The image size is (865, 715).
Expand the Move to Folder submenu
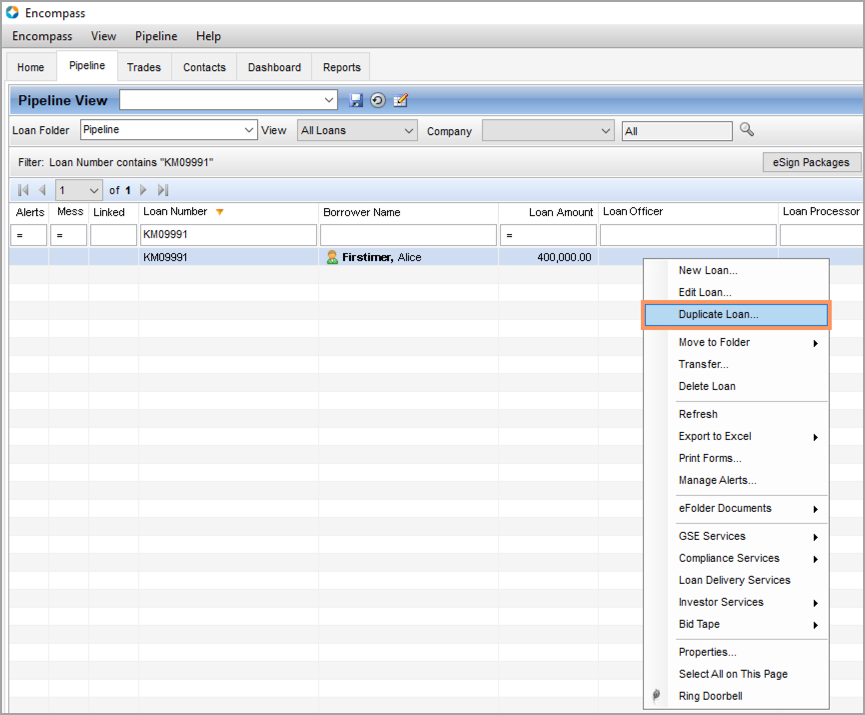pos(815,343)
